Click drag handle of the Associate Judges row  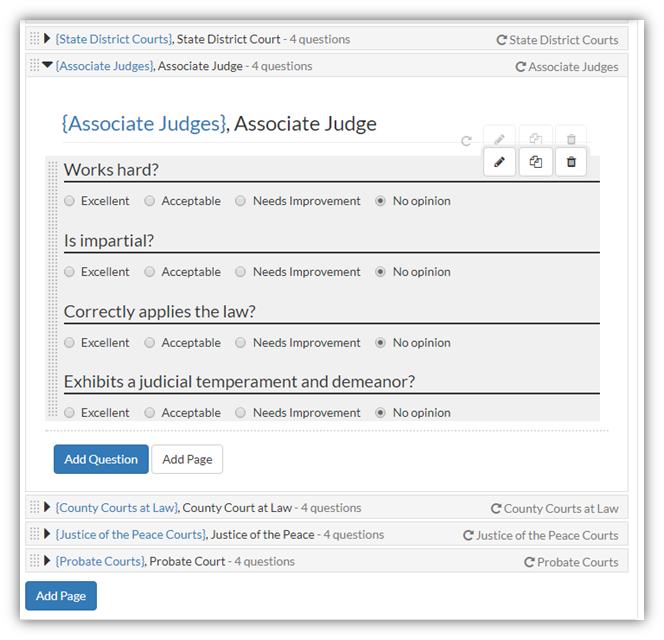point(35,65)
